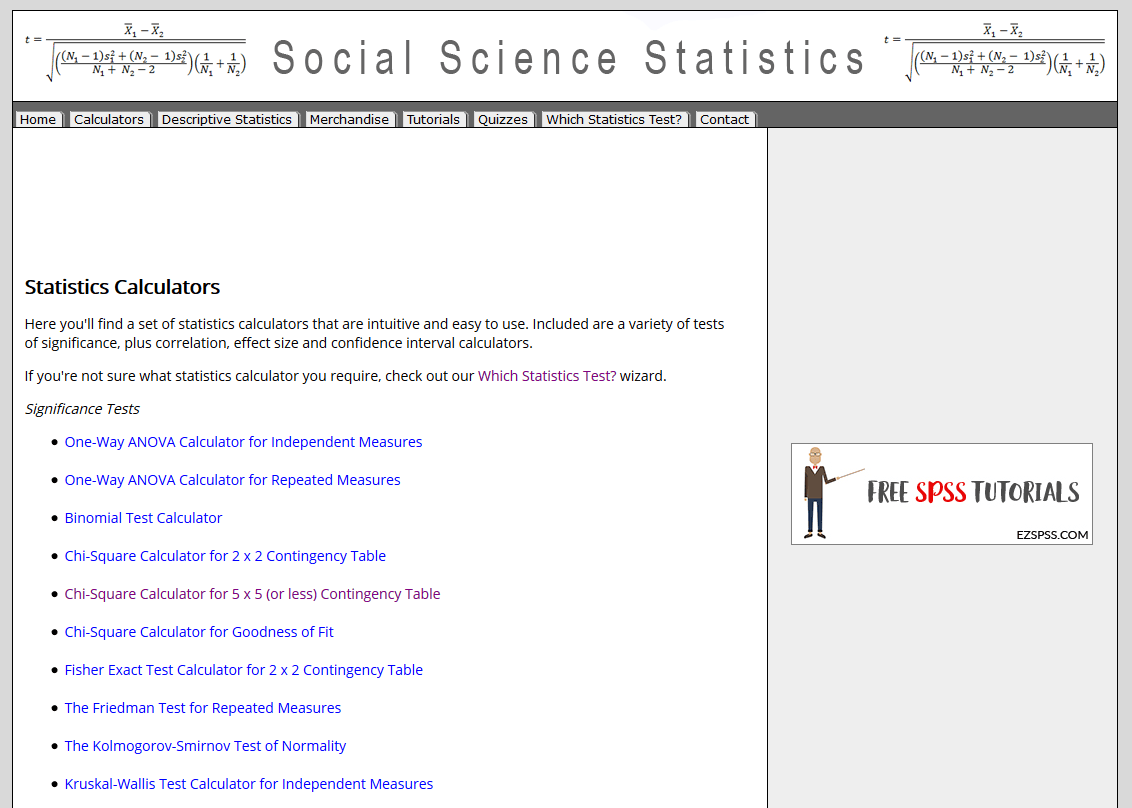
Task: Click the Free SPSS Tutorials banner
Action: click(941, 494)
